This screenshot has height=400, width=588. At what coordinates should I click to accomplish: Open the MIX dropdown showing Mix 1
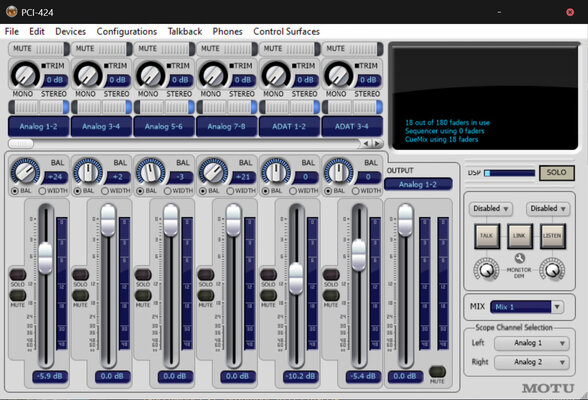527,307
